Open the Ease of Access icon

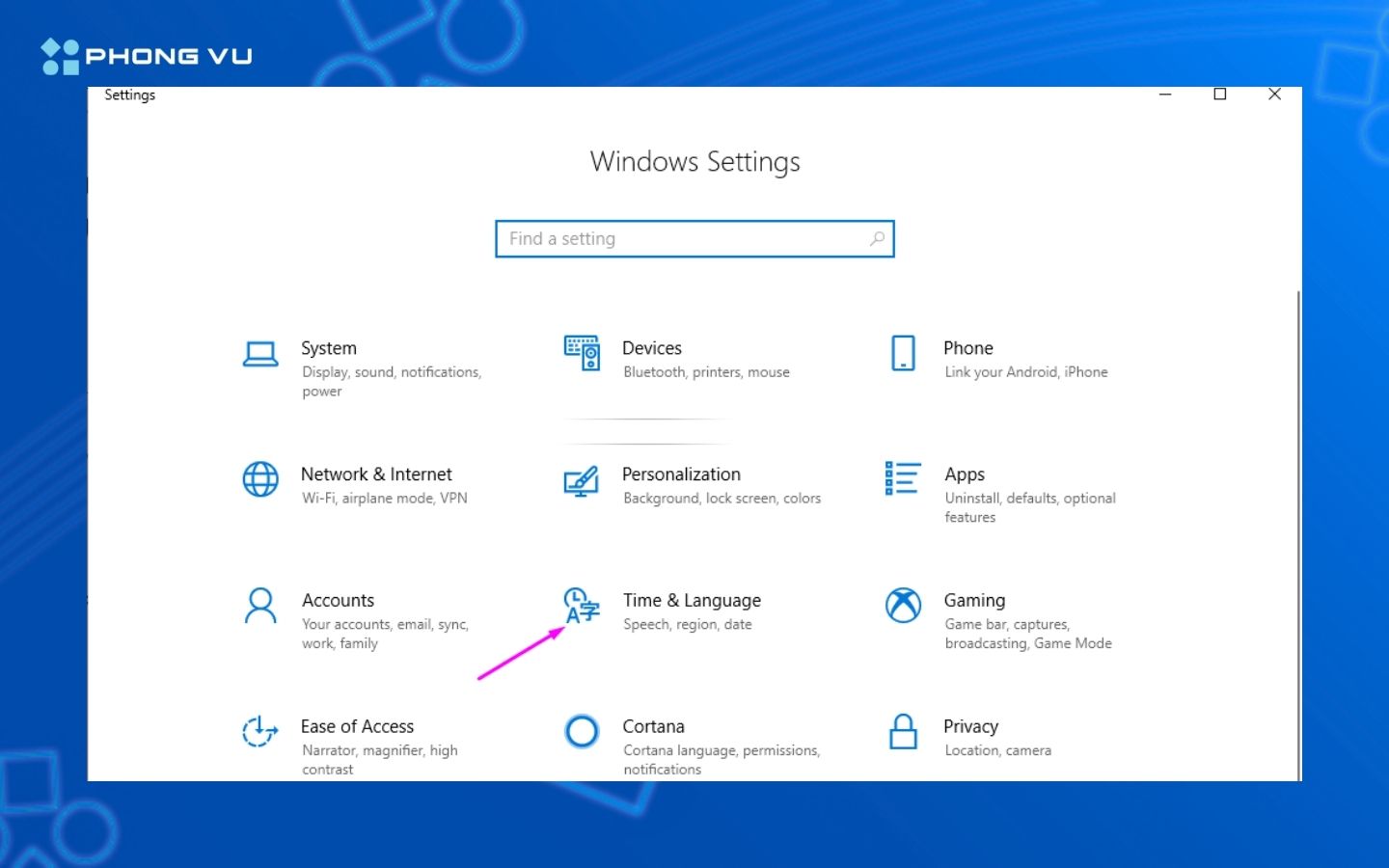pyautogui.click(x=260, y=732)
